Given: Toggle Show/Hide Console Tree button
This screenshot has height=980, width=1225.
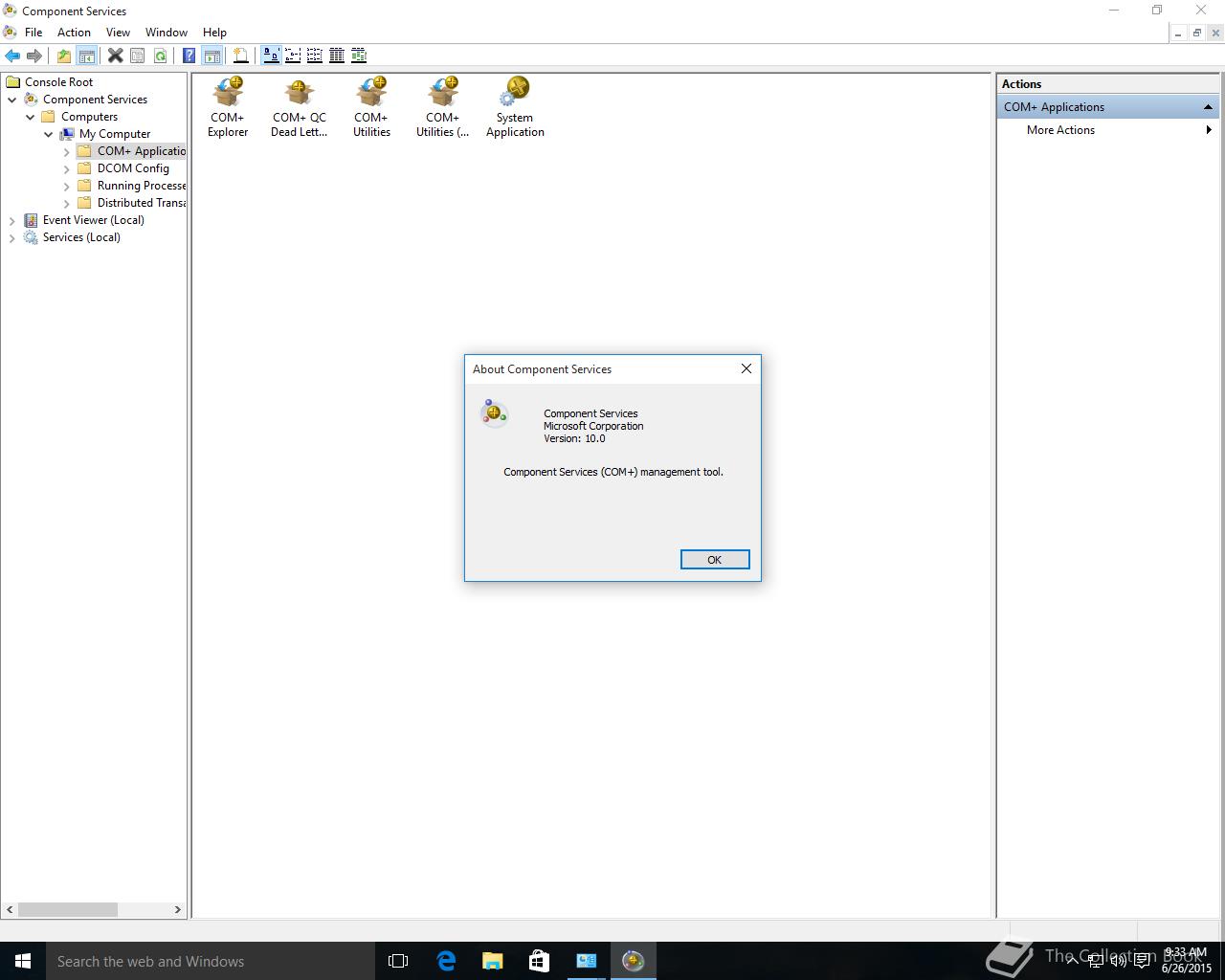Looking at the screenshot, I should tap(86, 56).
